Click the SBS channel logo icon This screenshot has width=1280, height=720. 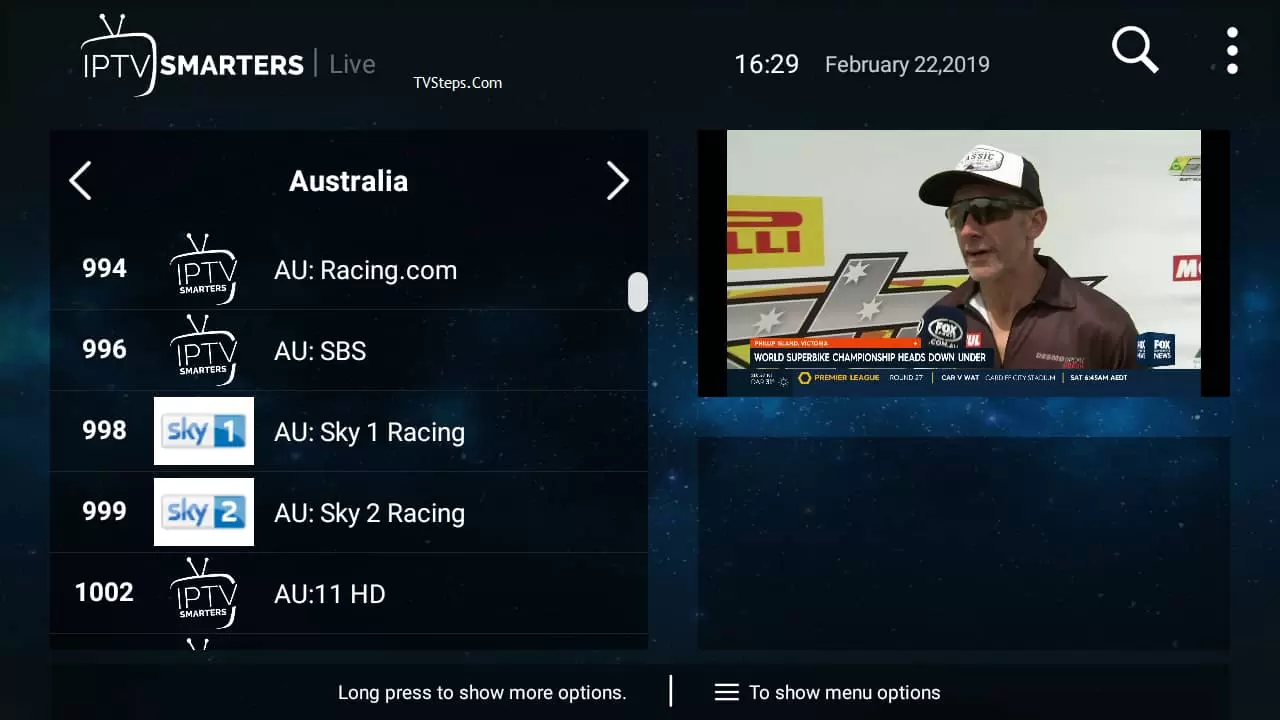click(204, 350)
